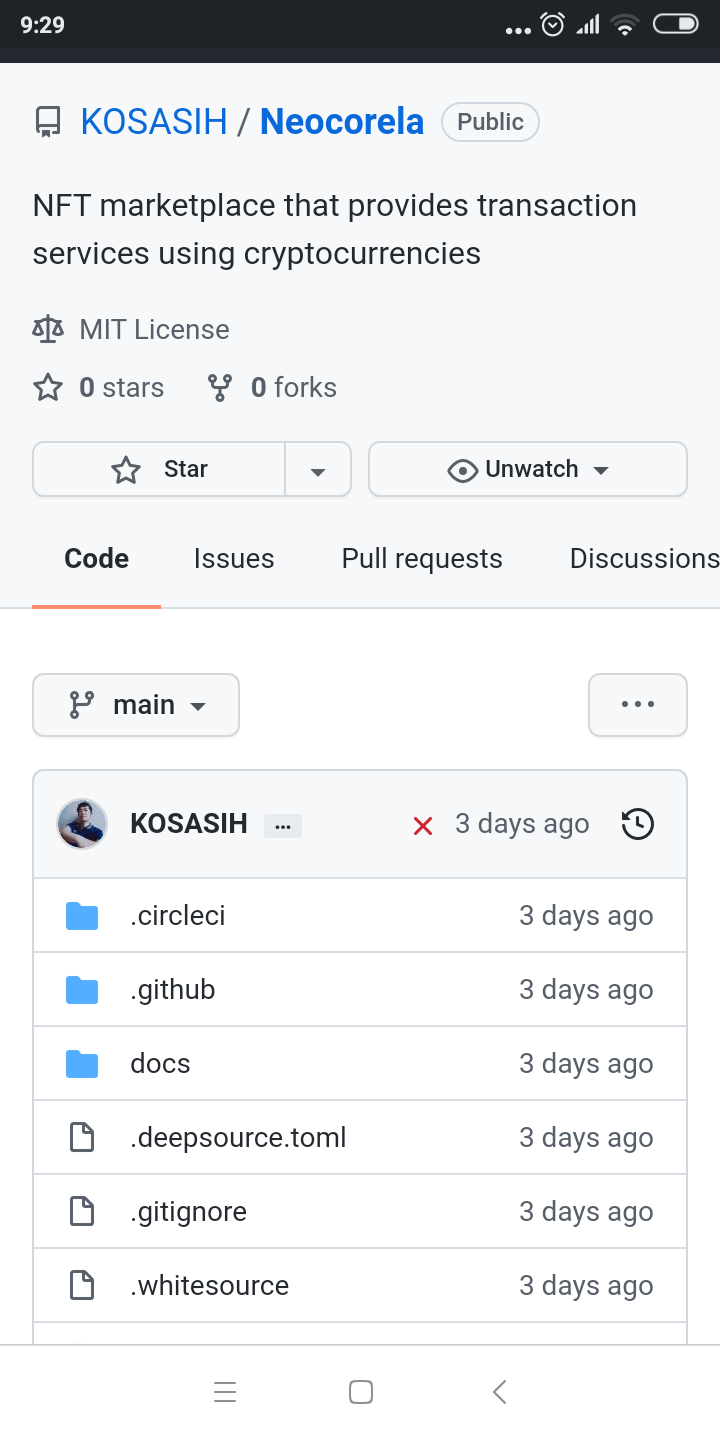This screenshot has height=1440, width=720.
Task: Click the repository book icon
Action: pyautogui.click(x=47, y=122)
